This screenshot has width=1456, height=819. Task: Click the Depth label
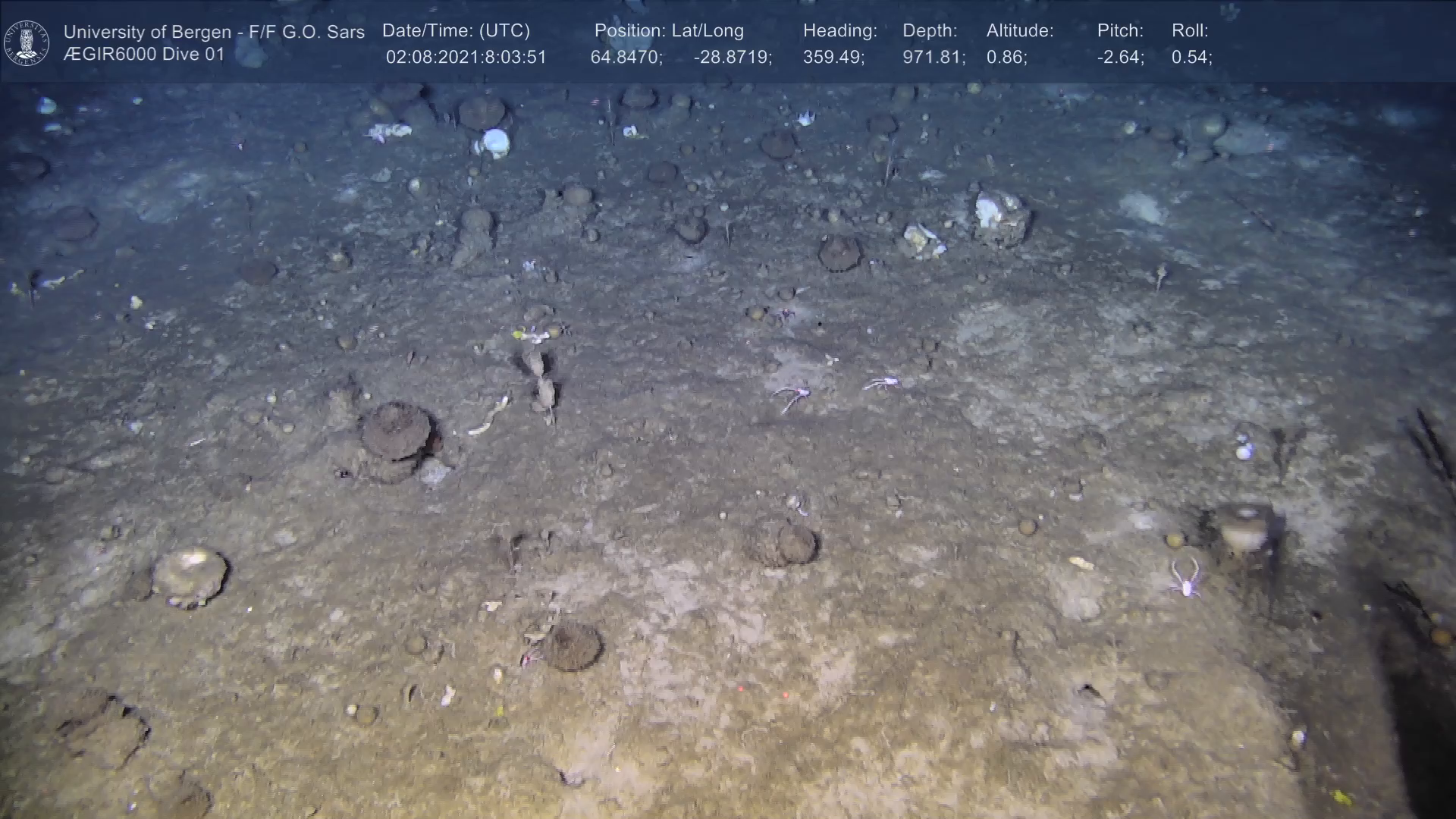(930, 31)
